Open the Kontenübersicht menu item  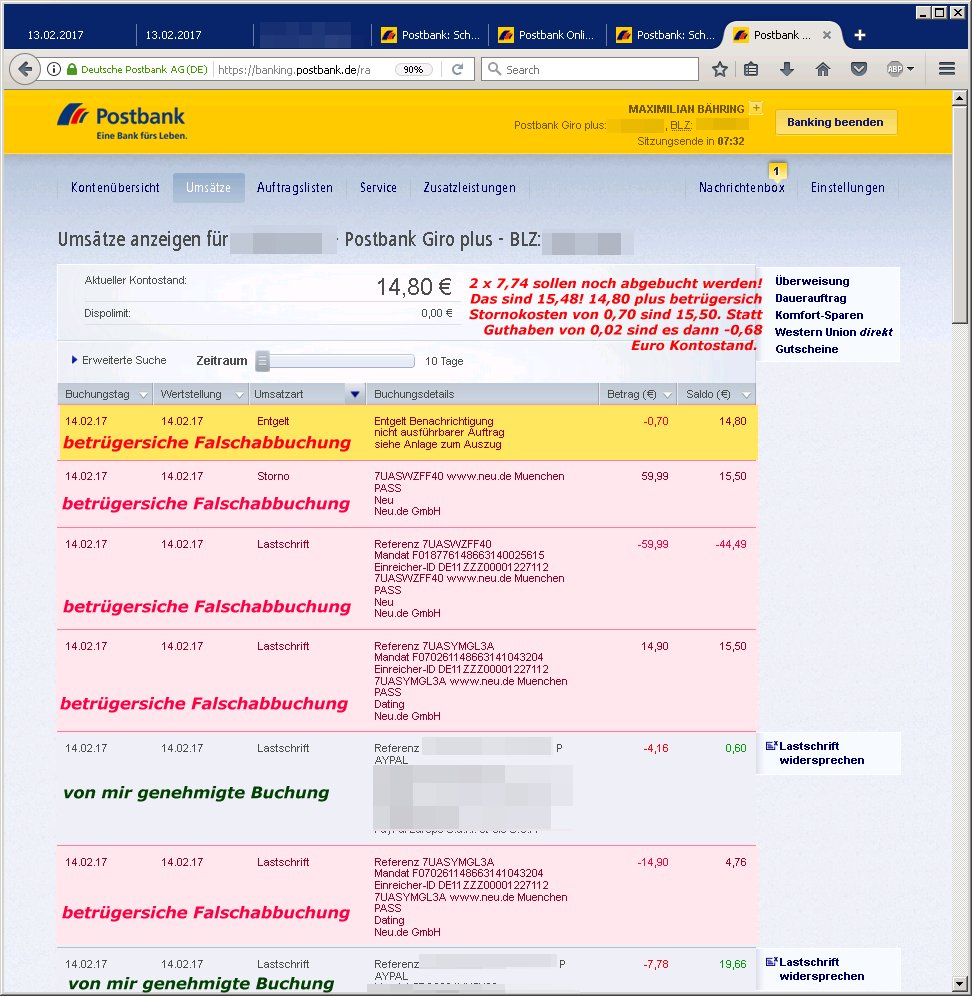tap(115, 187)
